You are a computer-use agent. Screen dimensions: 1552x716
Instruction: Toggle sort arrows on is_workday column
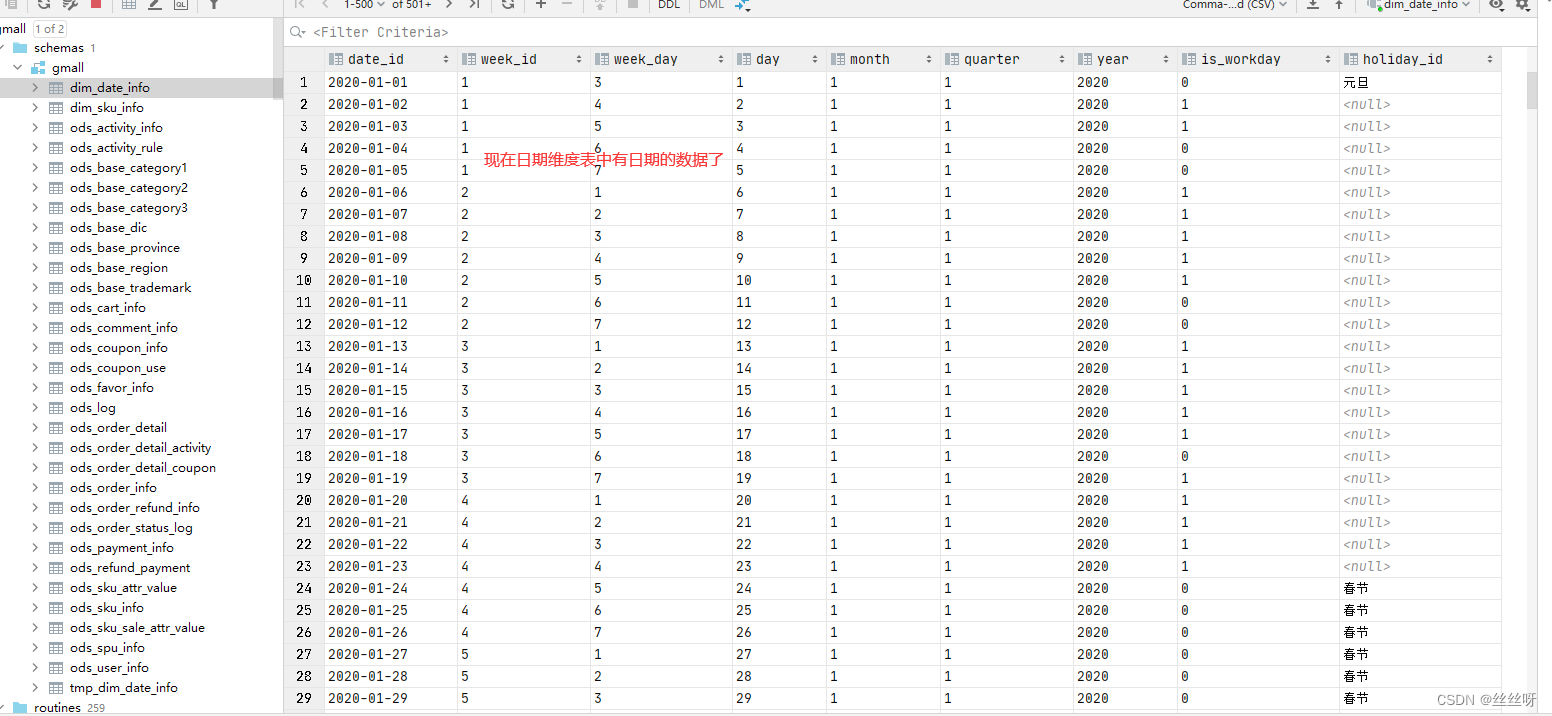[x=1328, y=60]
